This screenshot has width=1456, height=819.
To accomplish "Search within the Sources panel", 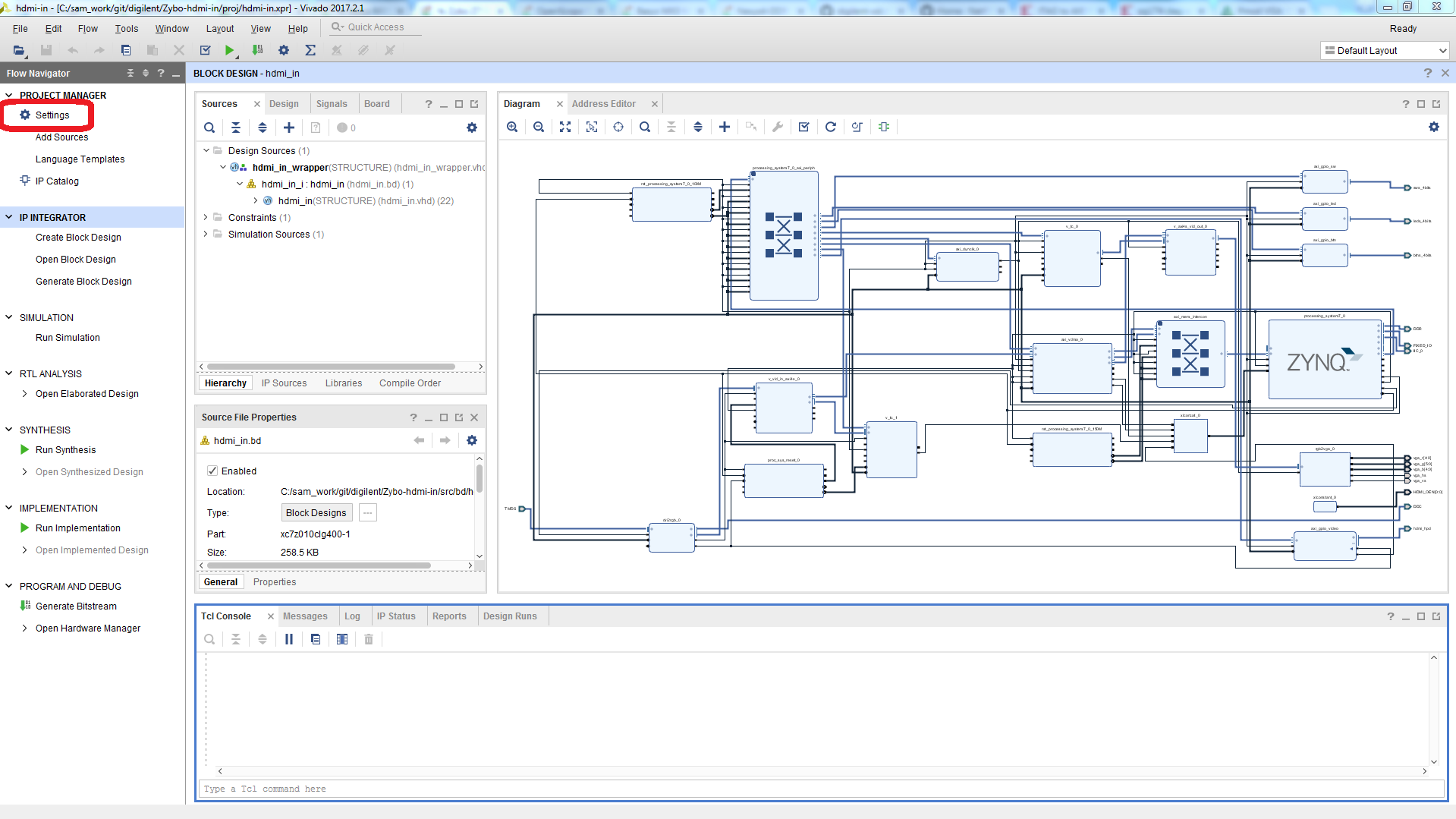I will [209, 128].
